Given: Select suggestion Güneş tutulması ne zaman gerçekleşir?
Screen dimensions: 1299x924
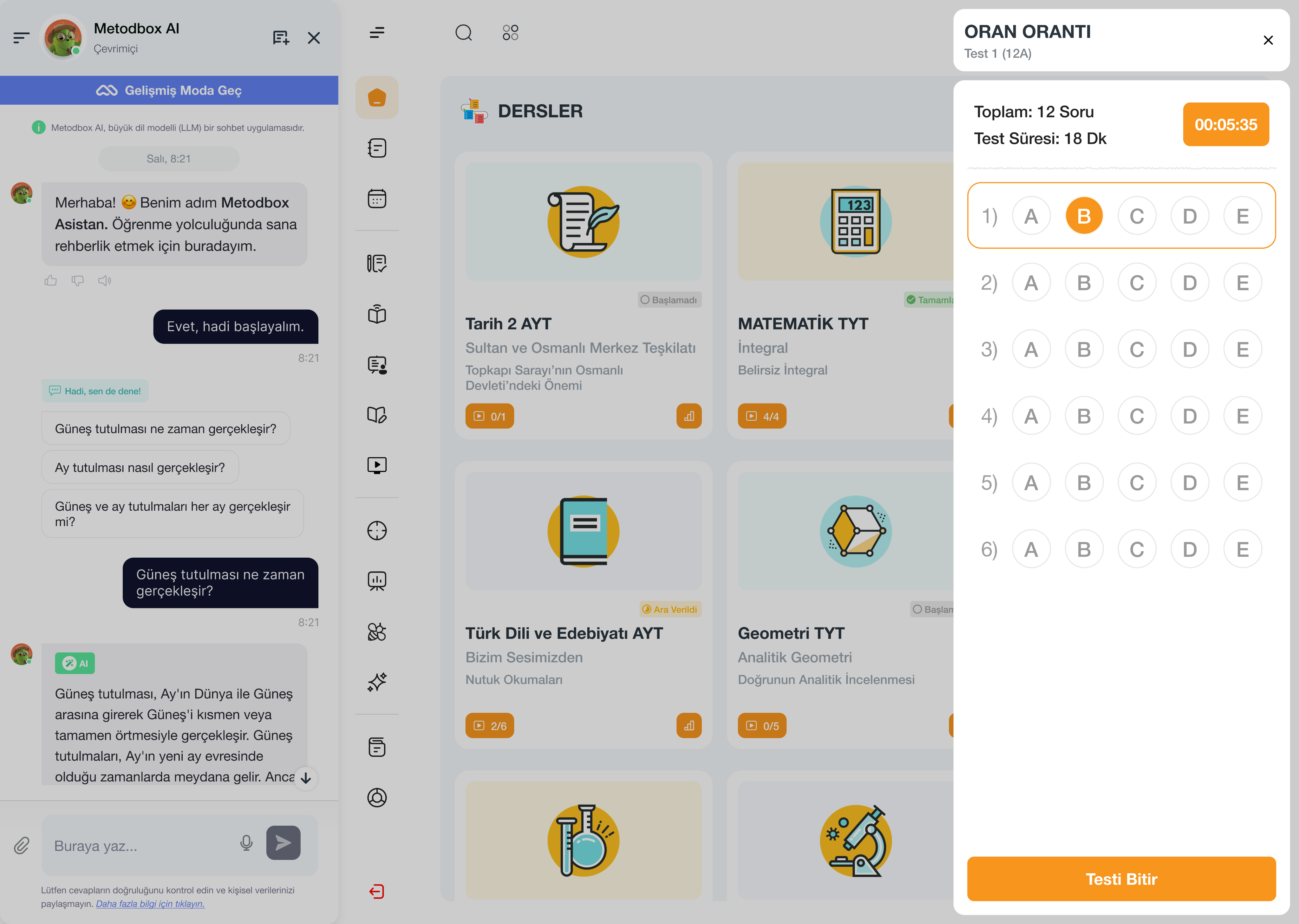Looking at the screenshot, I should pos(166,429).
